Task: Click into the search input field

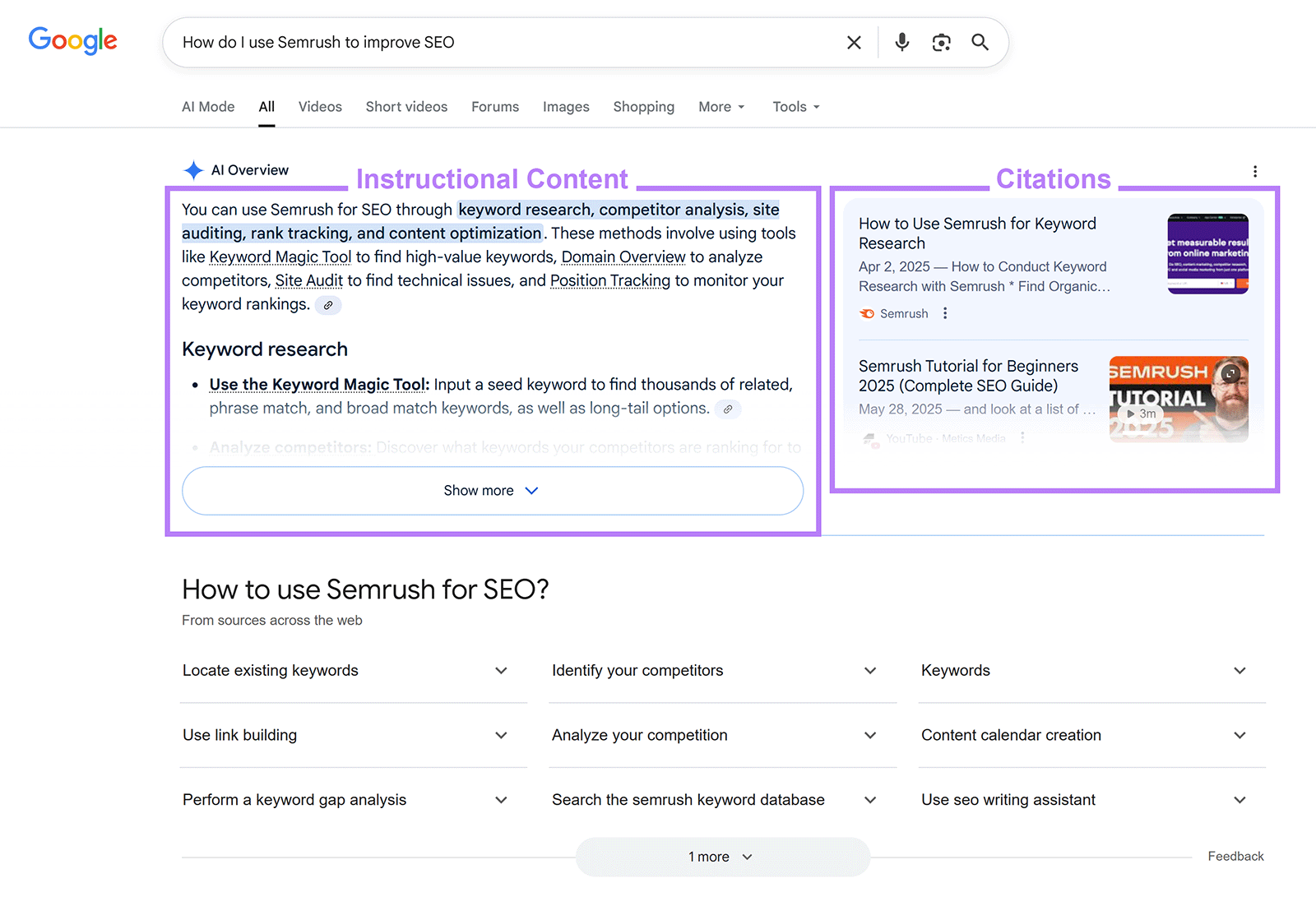Action: click(x=493, y=42)
